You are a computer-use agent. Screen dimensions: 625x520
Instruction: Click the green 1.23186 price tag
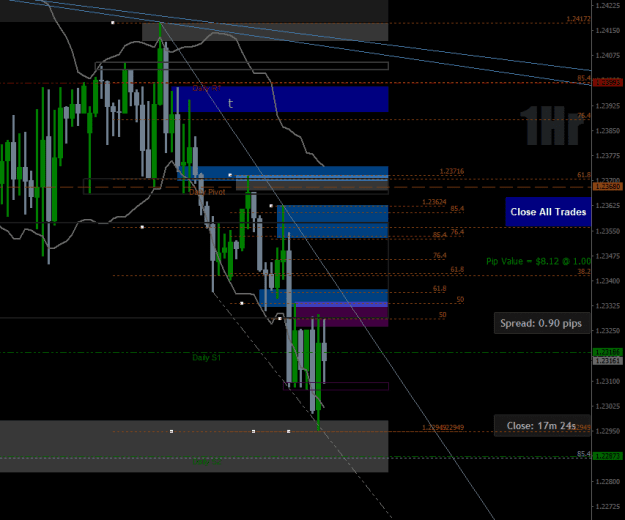pos(608,352)
